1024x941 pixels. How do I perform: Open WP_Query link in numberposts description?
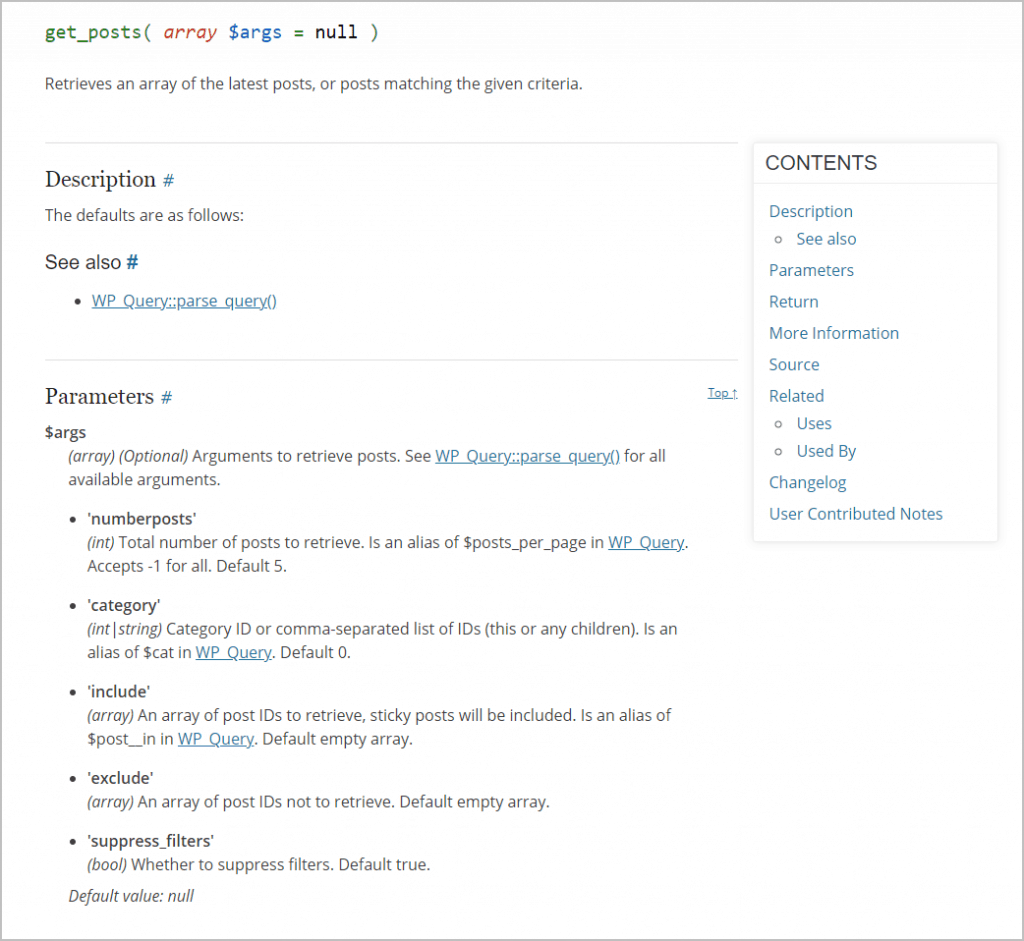pos(646,543)
